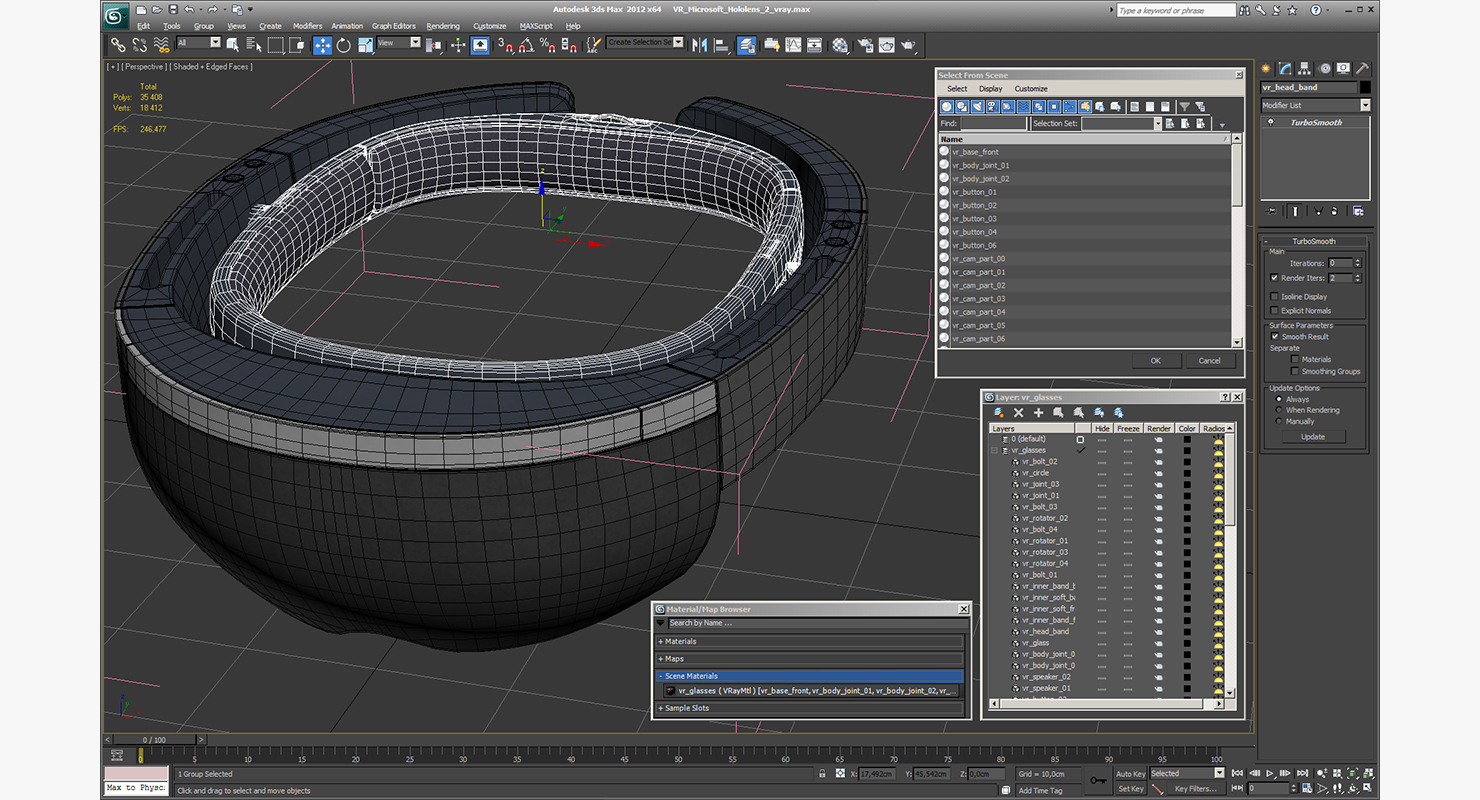Click Pin Stack icon under modifier stack
The height and width of the screenshot is (800, 1480).
(1271, 211)
